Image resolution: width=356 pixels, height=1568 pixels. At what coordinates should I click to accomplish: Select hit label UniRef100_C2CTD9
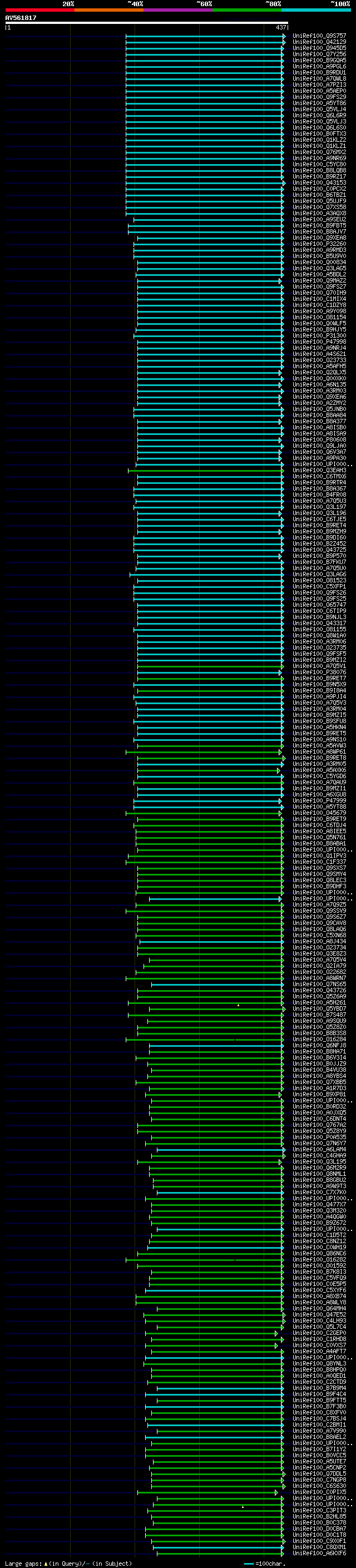click(319, 1382)
